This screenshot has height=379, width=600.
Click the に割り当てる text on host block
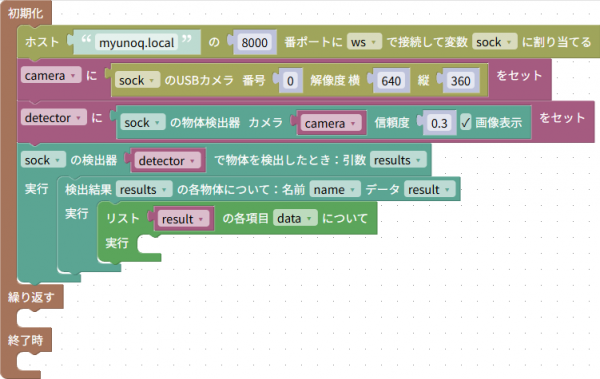pyautogui.click(x=557, y=42)
